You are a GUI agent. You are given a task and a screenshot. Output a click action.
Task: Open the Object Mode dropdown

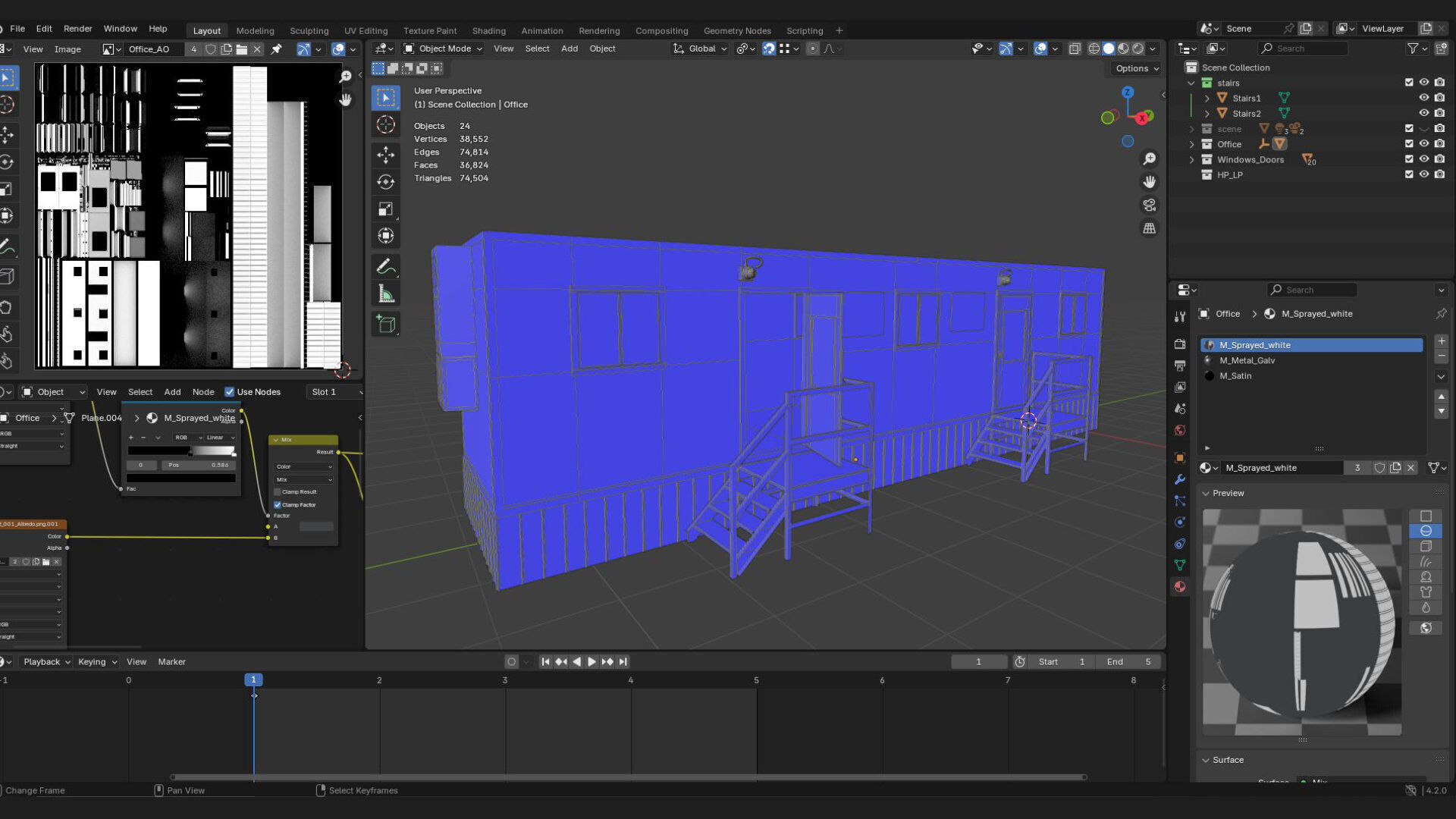point(444,49)
